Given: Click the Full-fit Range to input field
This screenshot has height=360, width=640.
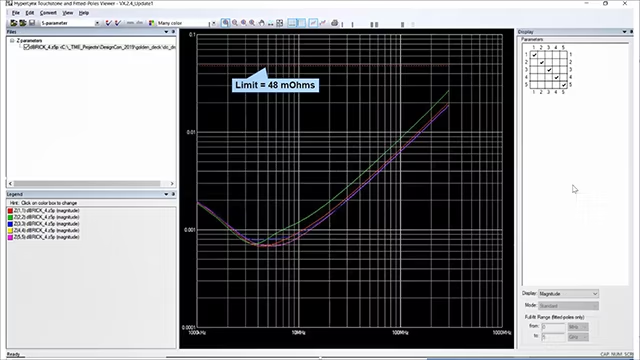Looking at the screenshot, I should tap(553, 337).
